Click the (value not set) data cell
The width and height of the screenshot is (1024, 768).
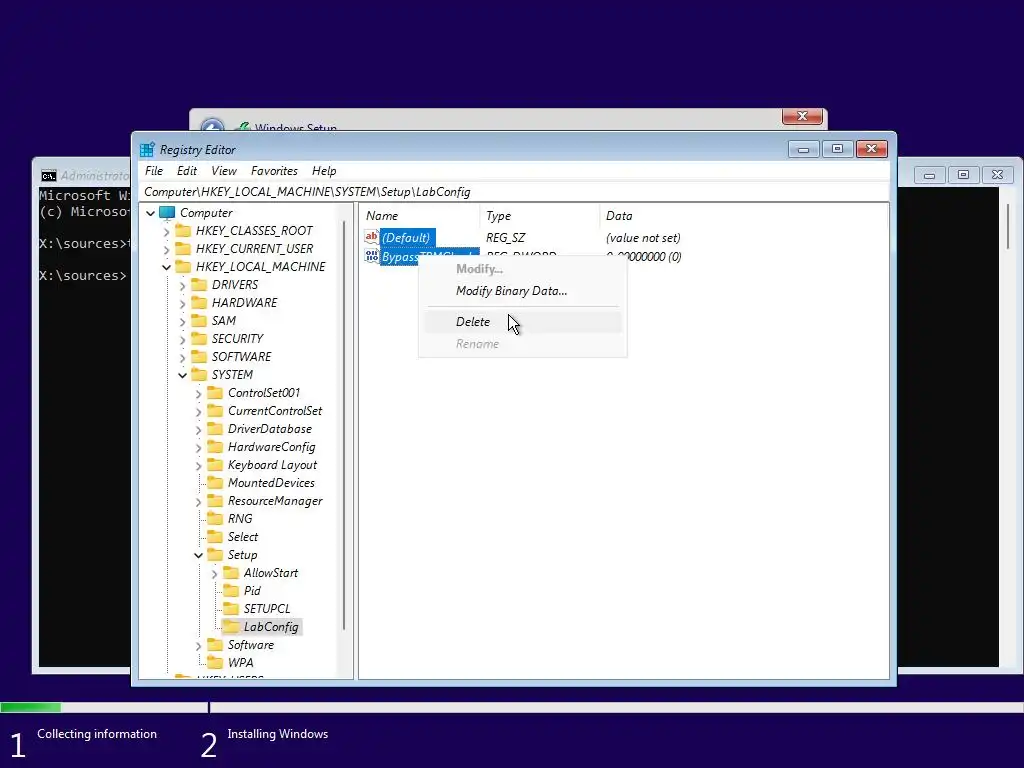pos(643,238)
